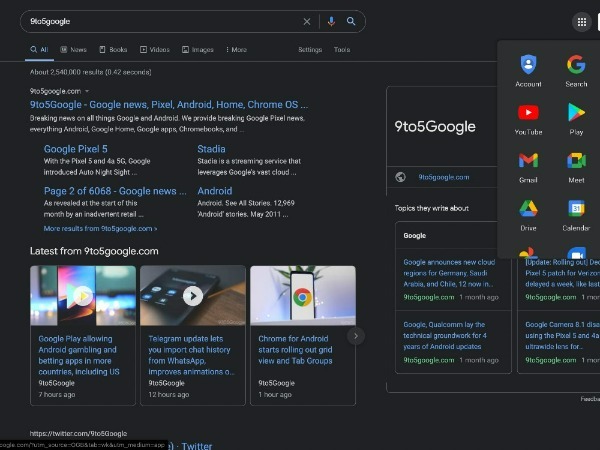This screenshot has height=450, width=600.
Task: Expand the More search filters menu
Action: tap(236, 49)
